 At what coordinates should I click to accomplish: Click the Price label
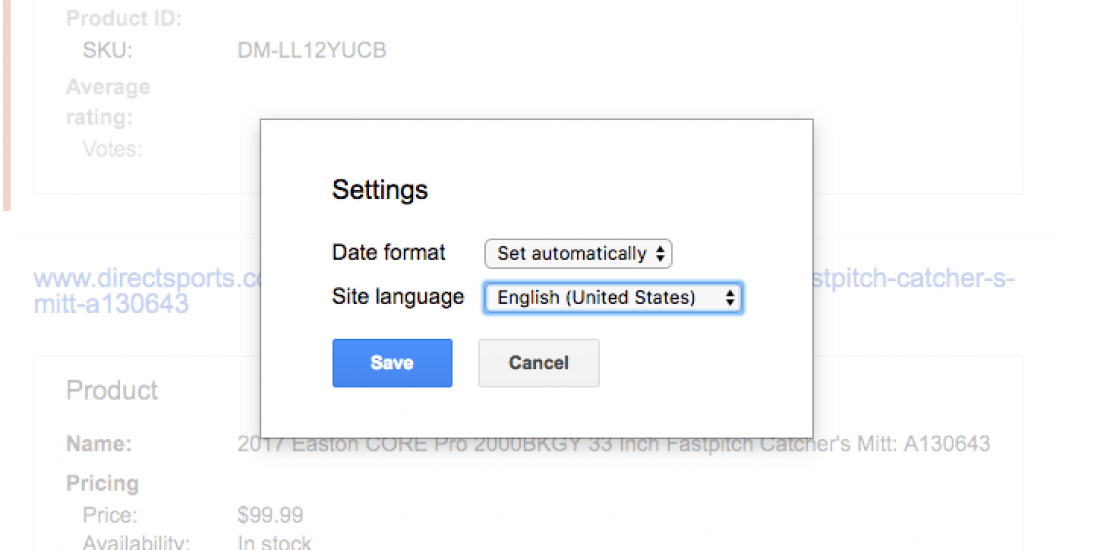point(110,516)
